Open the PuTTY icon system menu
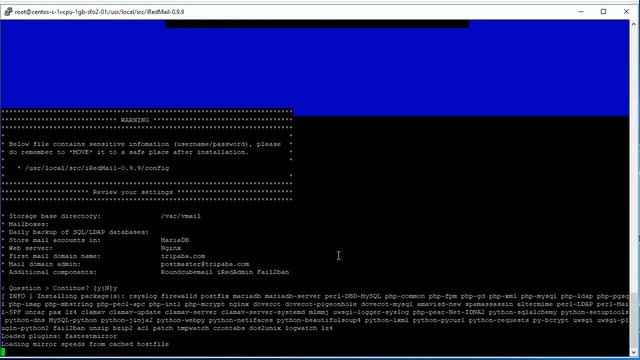The width and height of the screenshot is (640, 360). (x=8, y=12)
